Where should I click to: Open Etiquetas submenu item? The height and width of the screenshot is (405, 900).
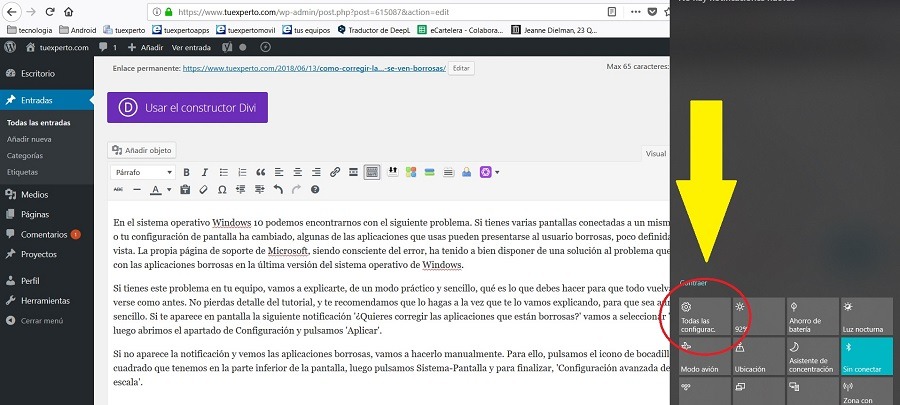22,172
